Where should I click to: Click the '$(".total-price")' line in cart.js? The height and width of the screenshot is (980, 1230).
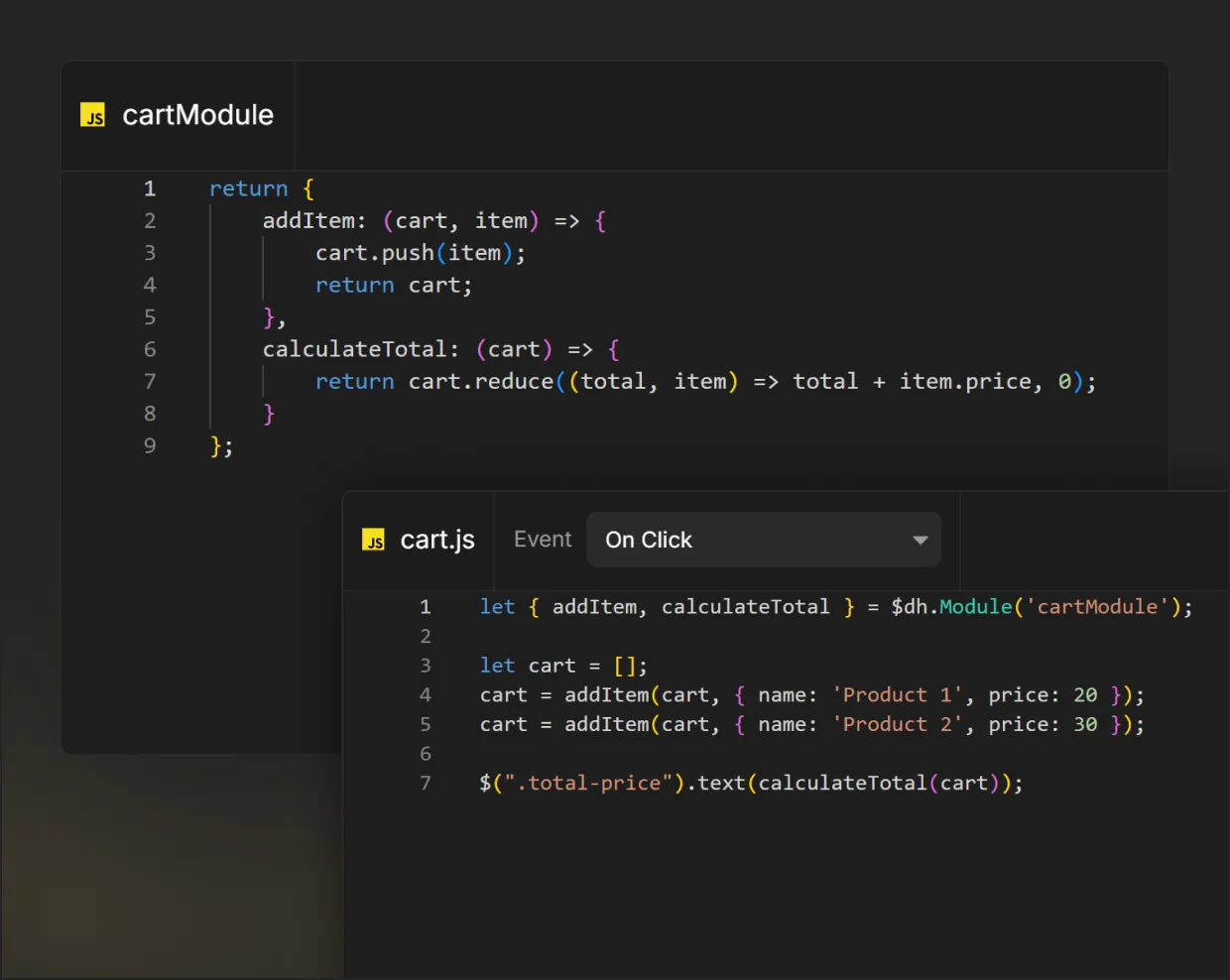click(x=751, y=783)
